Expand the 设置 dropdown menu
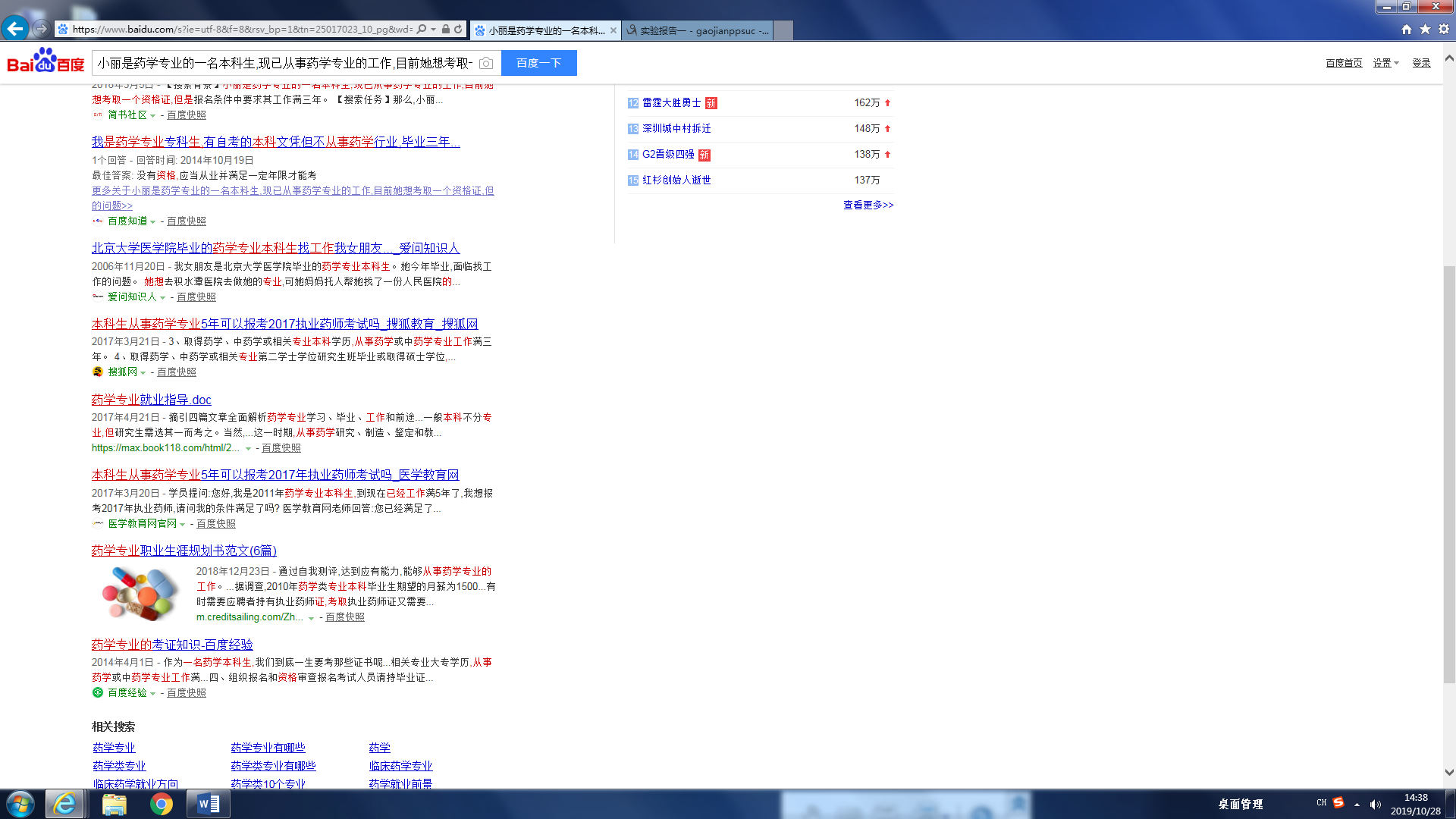This screenshot has height=819, width=1456. tap(1385, 63)
